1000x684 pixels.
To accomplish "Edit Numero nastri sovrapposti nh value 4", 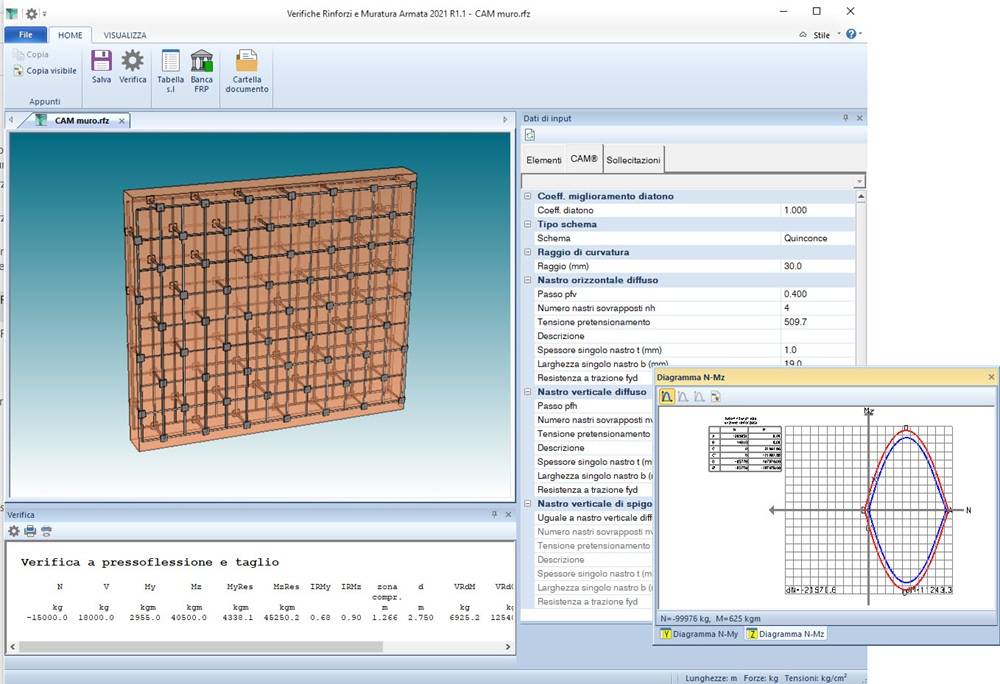I will point(818,308).
